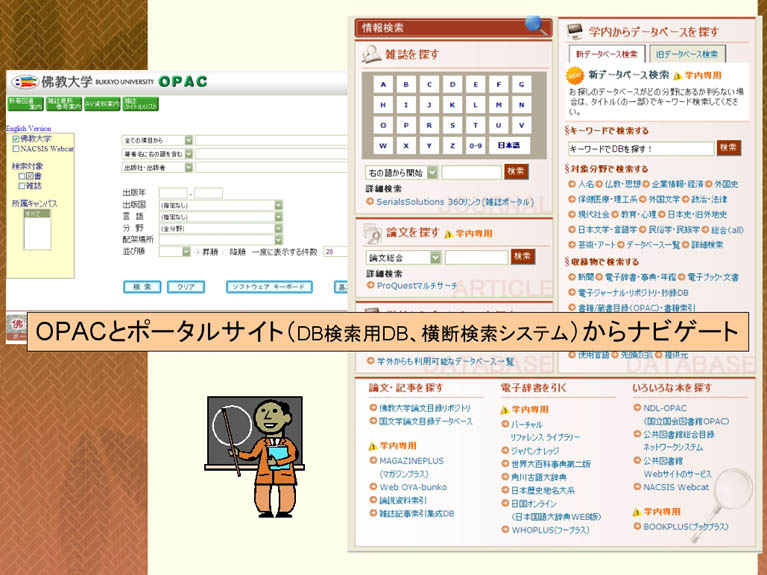Viewport: 767px width, 575px height.
Task: Choose letter K in journal grid
Action: click(x=452, y=105)
